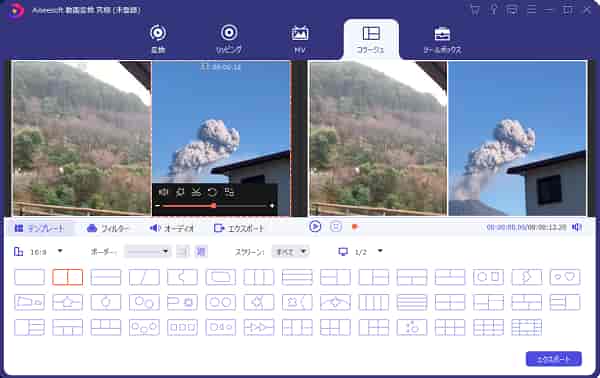Select the star shape layout template
The height and width of the screenshot is (378, 600).
pos(259,302)
